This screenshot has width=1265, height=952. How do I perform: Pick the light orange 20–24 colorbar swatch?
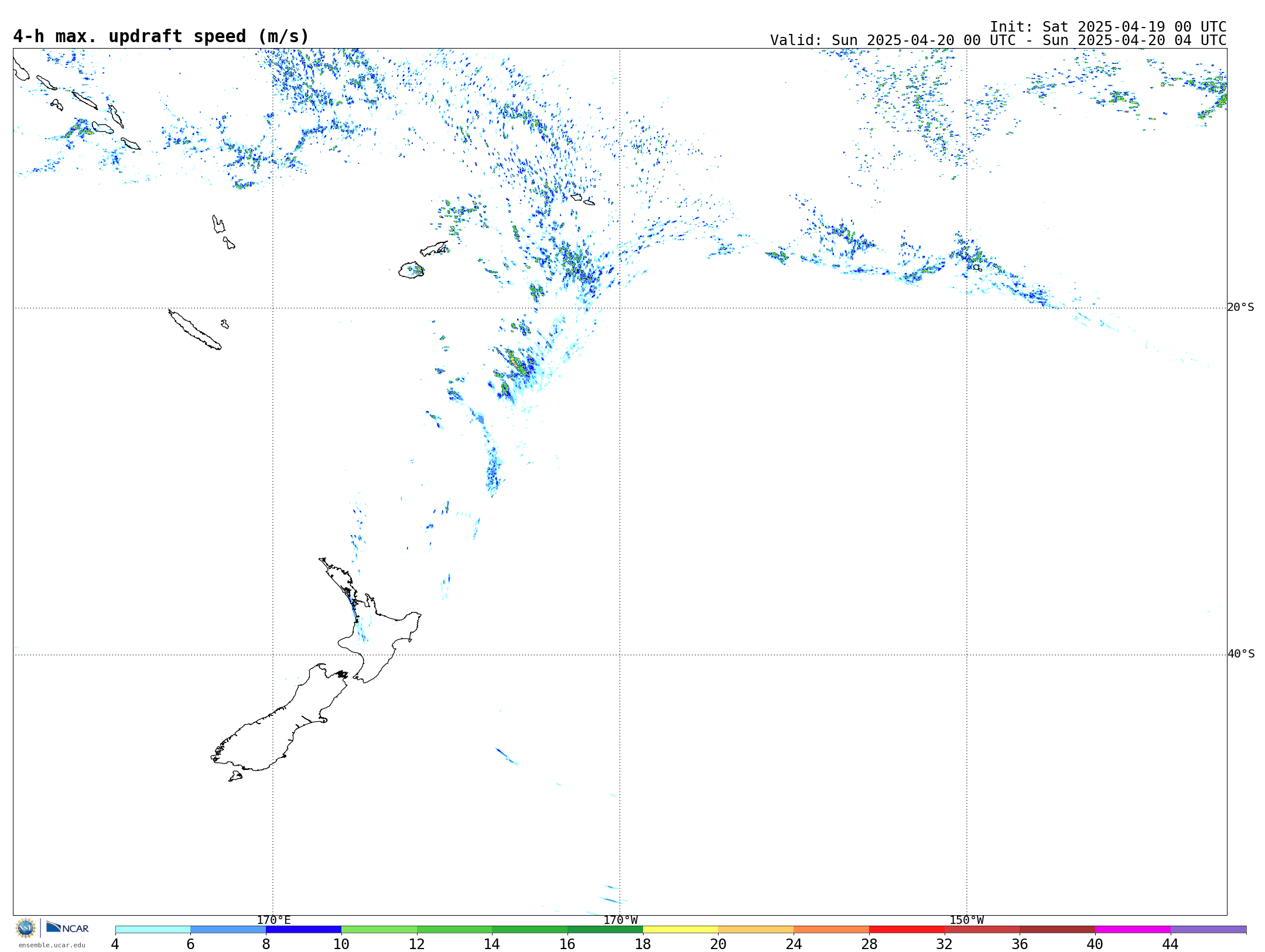coord(756,929)
